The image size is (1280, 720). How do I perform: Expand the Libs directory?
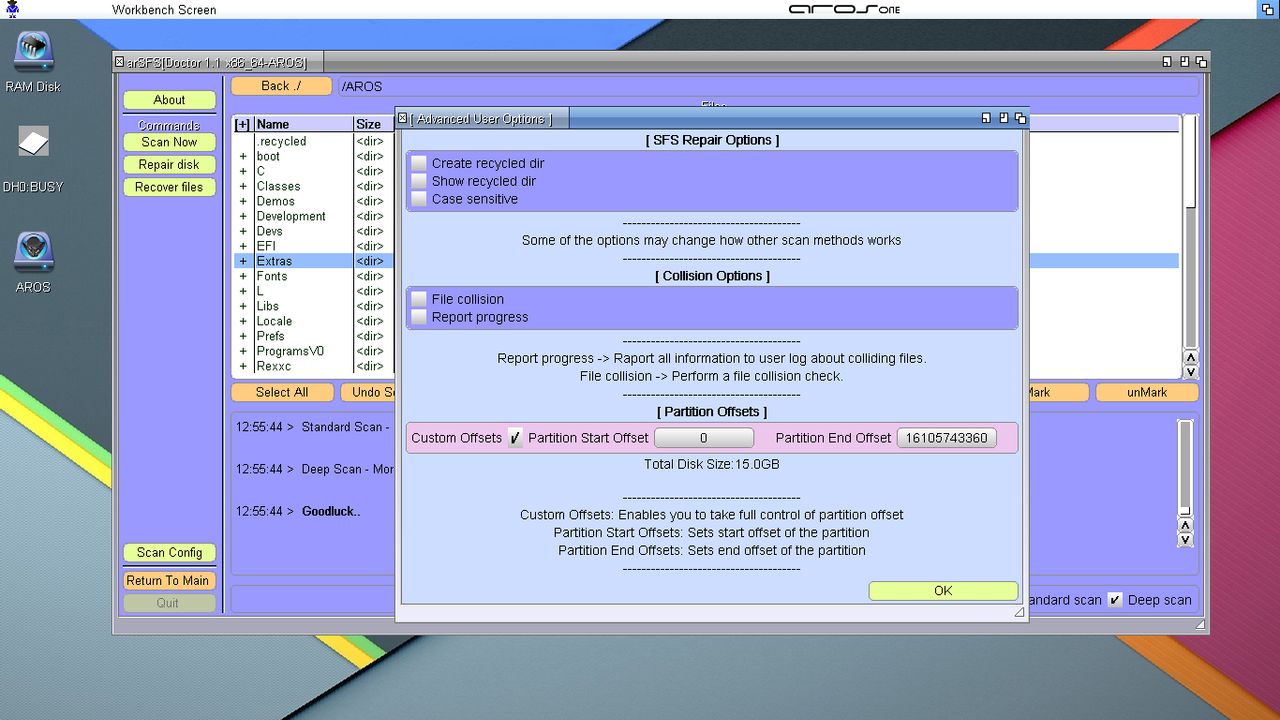click(x=242, y=306)
